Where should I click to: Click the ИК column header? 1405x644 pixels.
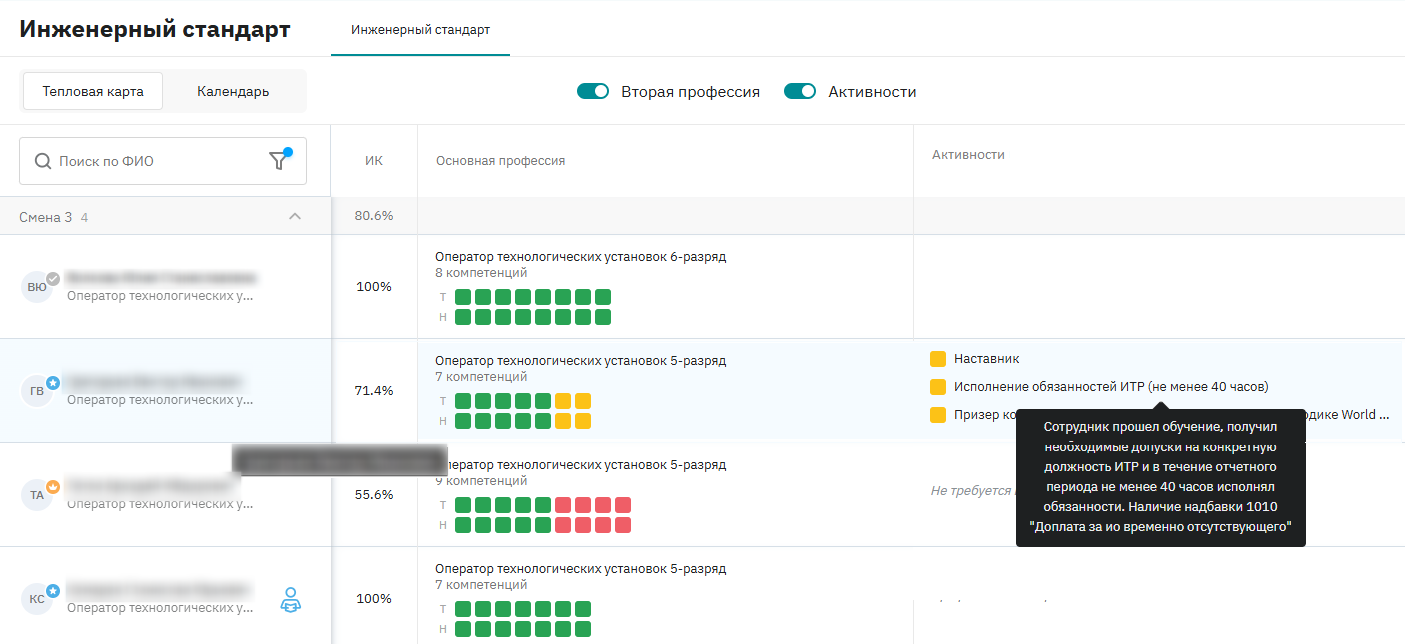tap(373, 160)
